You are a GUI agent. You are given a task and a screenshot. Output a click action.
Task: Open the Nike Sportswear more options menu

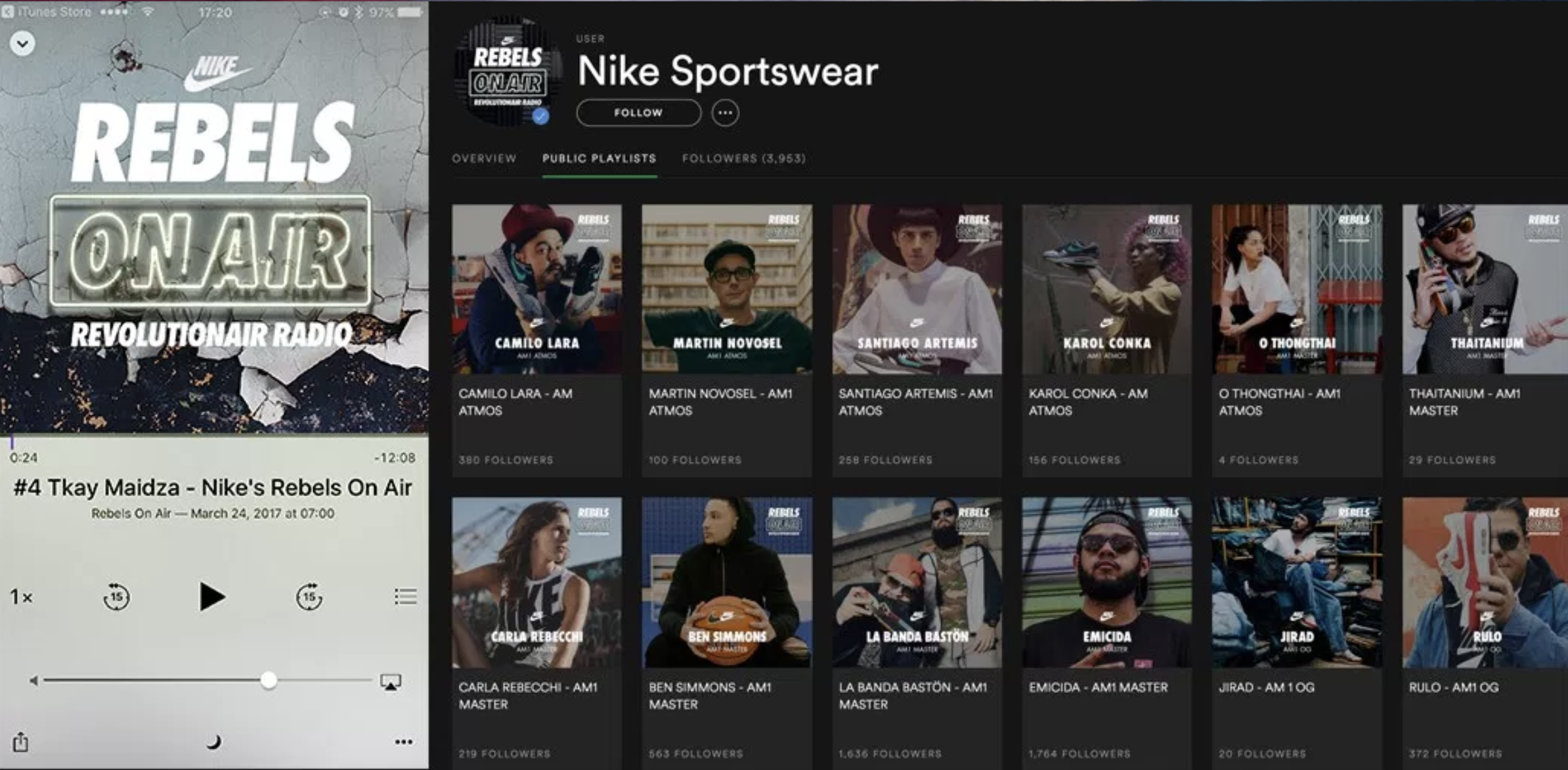click(725, 112)
